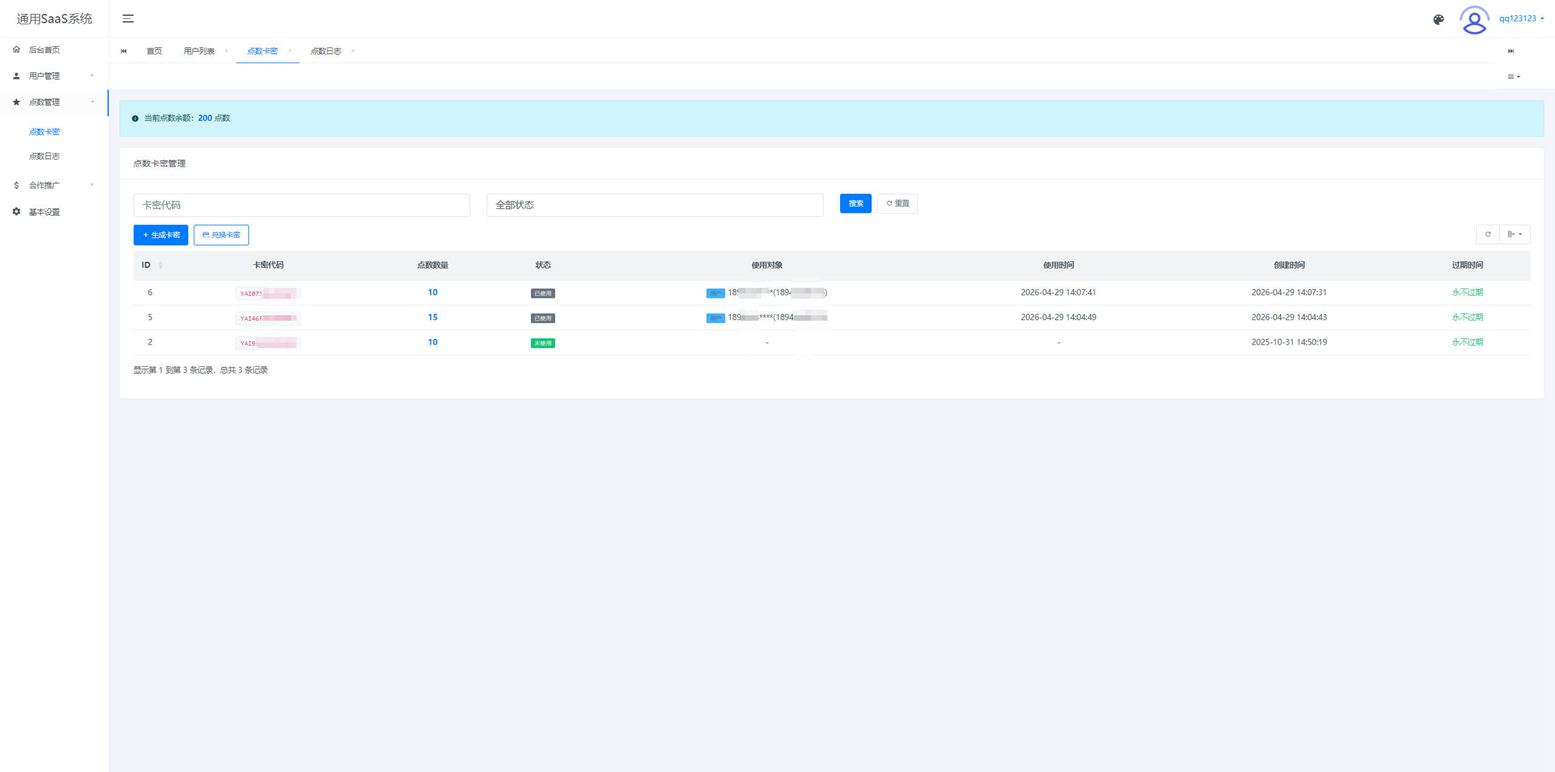Viewport: 1555px width, 772px height.
Task: Open the theme palette icon in the header
Action: 1438,19
